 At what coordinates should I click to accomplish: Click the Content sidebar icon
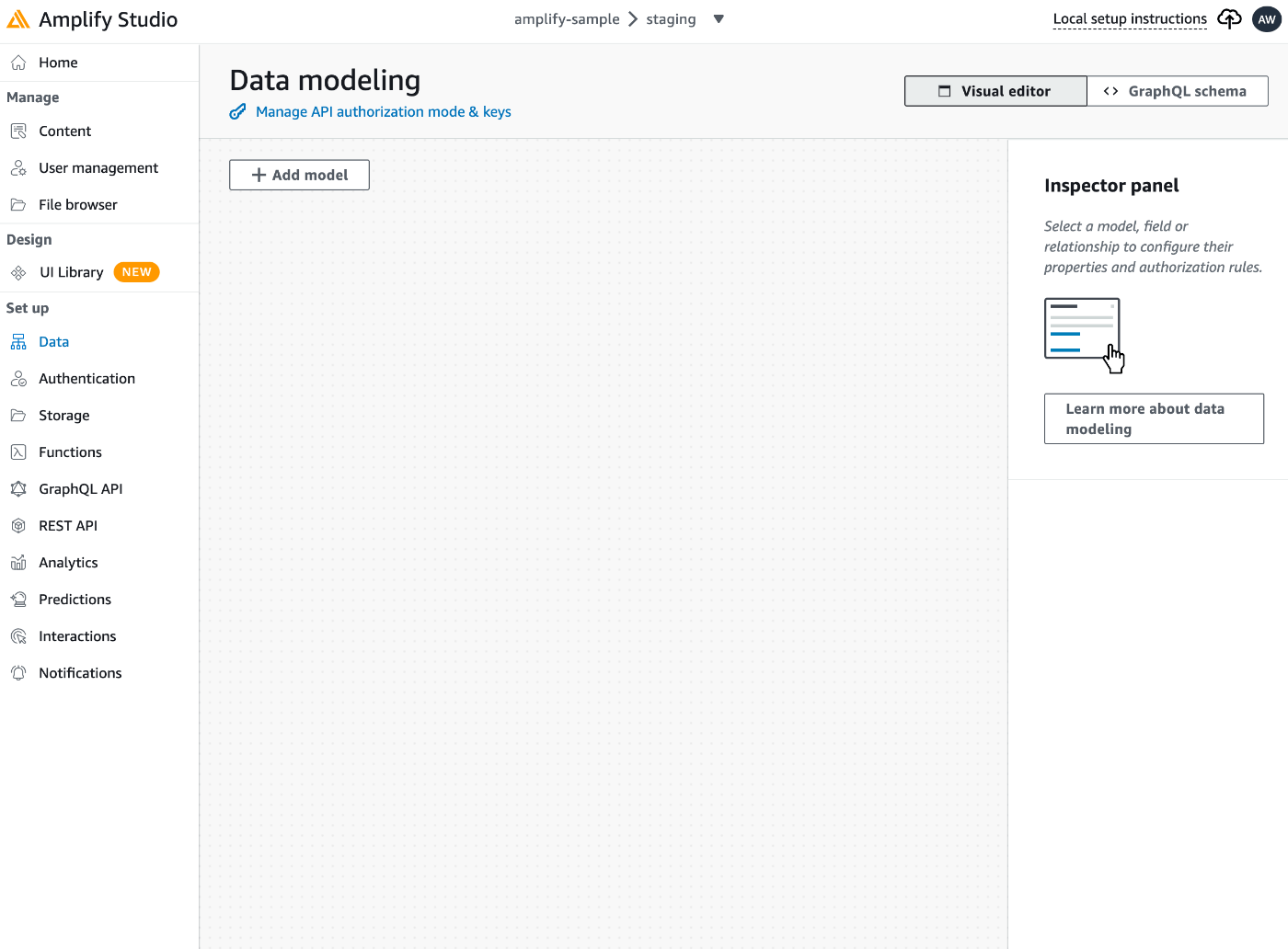pos(18,131)
